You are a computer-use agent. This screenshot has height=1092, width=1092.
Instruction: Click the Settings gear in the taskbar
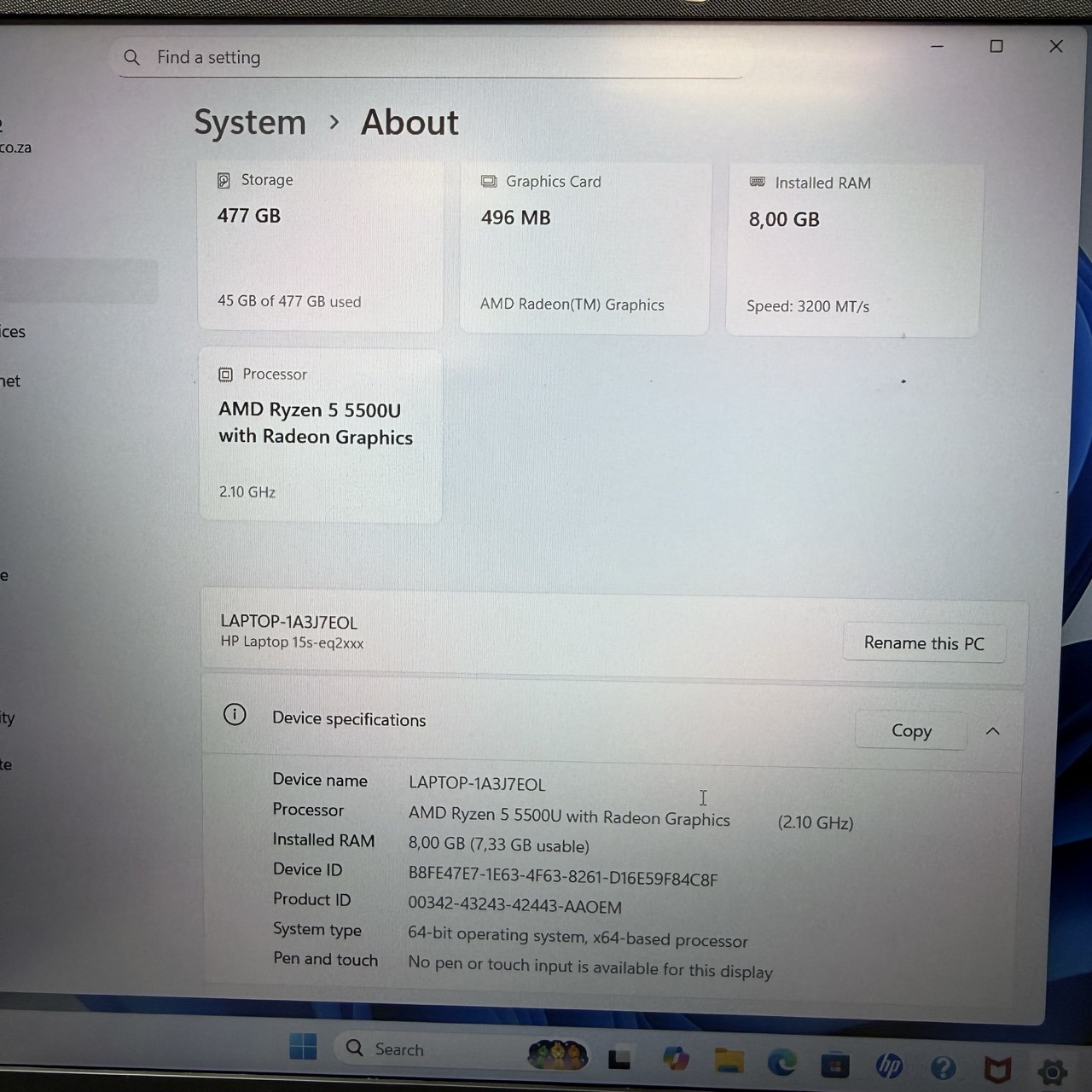click(1052, 1072)
